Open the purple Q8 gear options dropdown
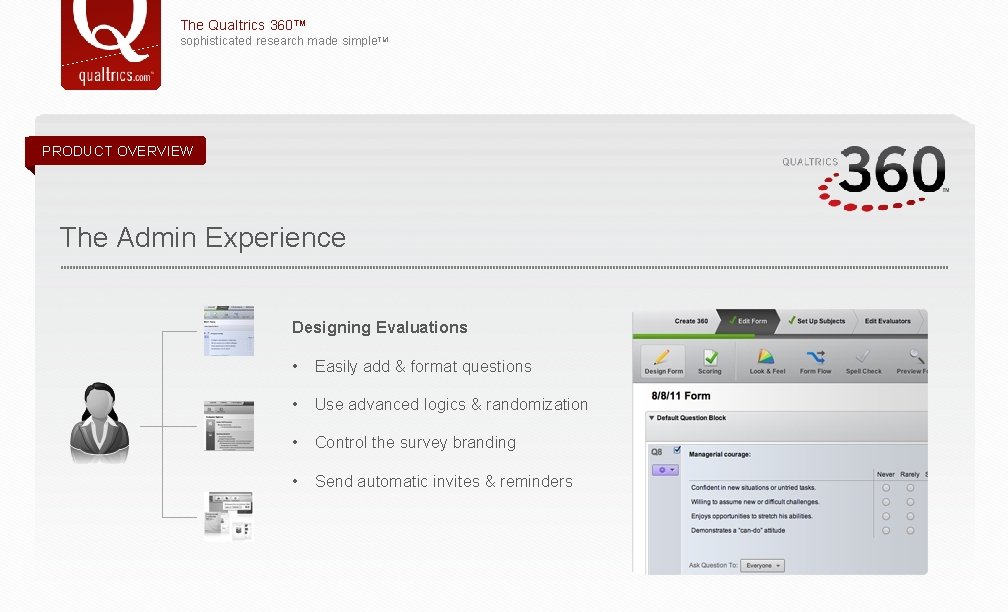Screen dimensions: 1008x612 click(665, 470)
